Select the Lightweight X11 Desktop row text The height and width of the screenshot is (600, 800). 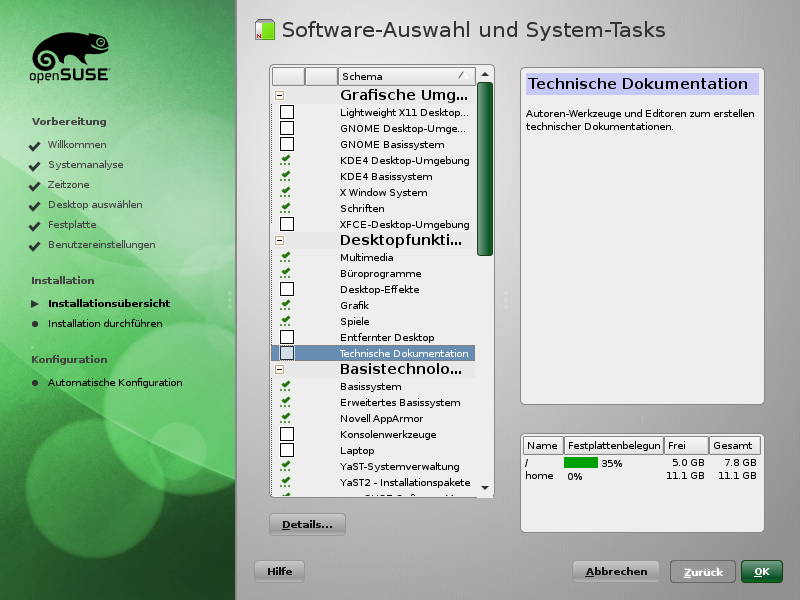pyautogui.click(x=404, y=112)
